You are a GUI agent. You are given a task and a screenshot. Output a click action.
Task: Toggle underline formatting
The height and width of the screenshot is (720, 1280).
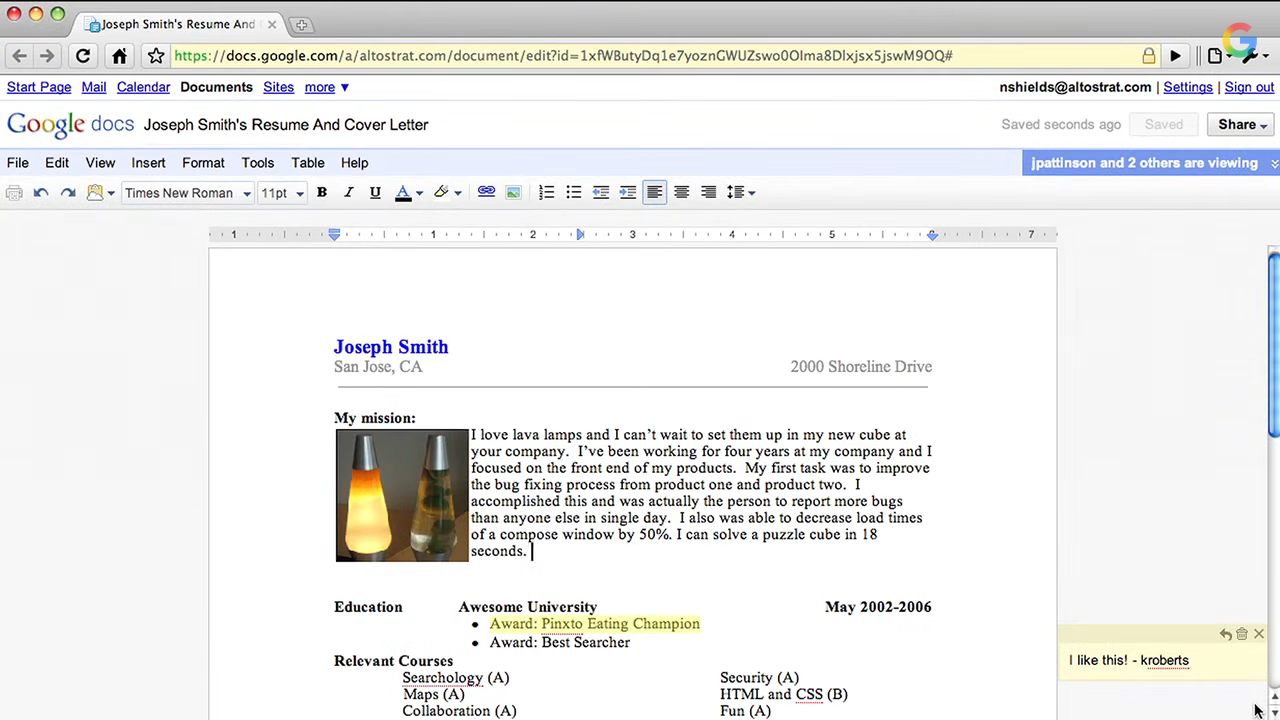[x=375, y=192]
